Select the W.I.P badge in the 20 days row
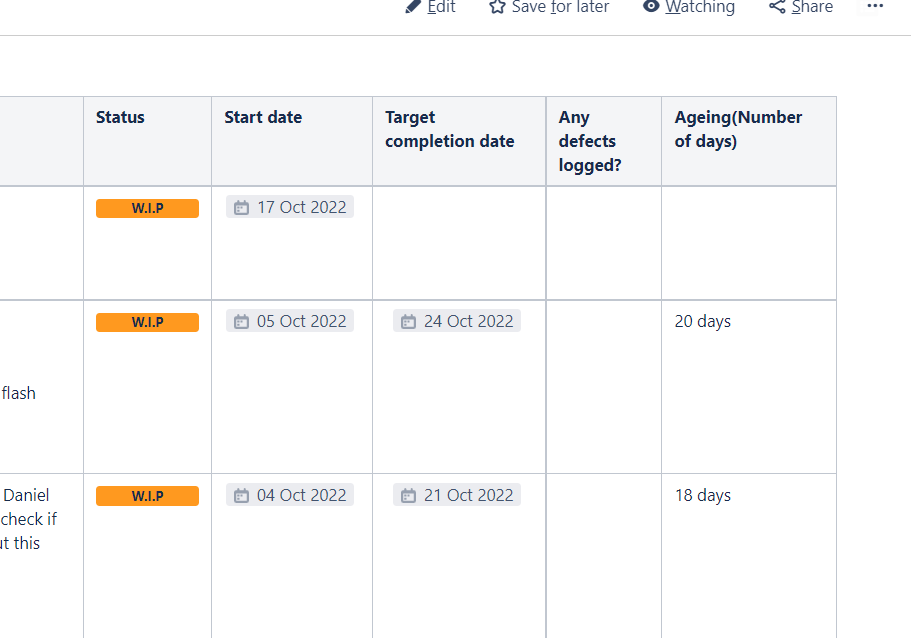This screenshot has width=911, height=638. pos(148,322)
